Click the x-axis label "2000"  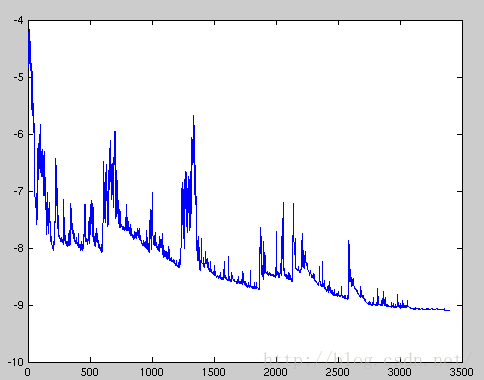[x=275, y=372]
